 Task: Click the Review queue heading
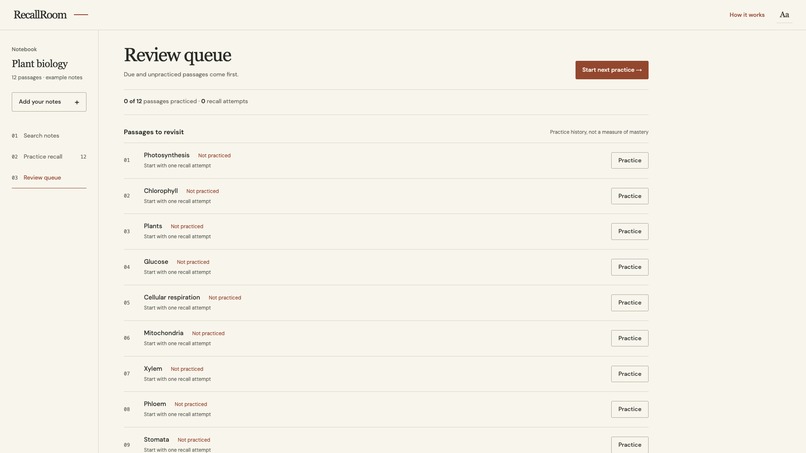click(x=177, y=55)
